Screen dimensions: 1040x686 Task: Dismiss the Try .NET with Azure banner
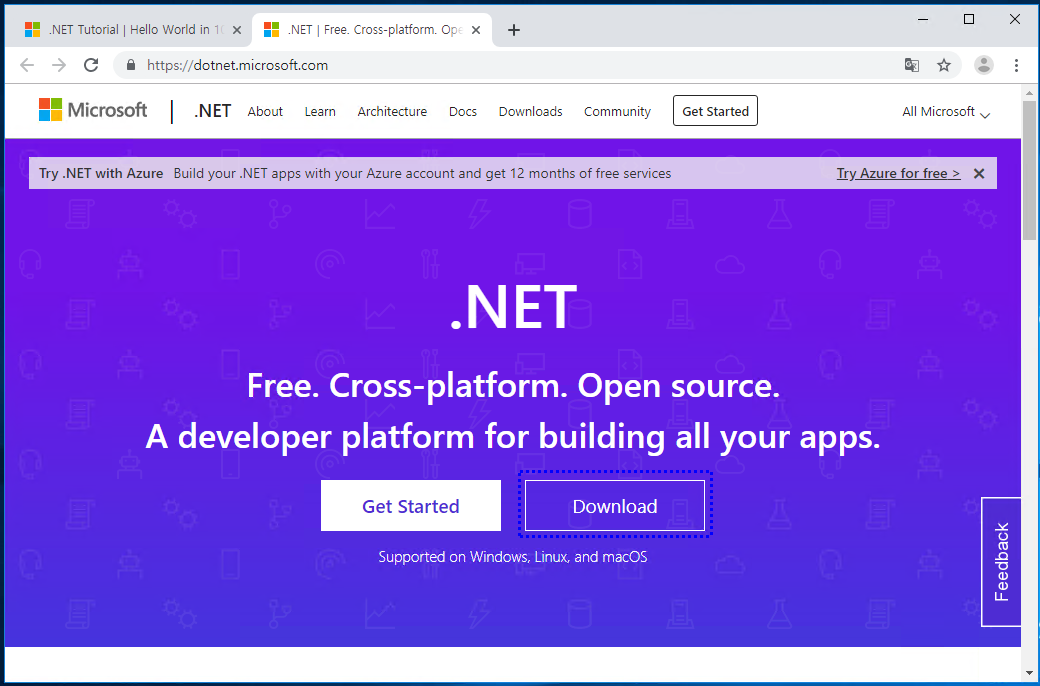coord(979,173)
